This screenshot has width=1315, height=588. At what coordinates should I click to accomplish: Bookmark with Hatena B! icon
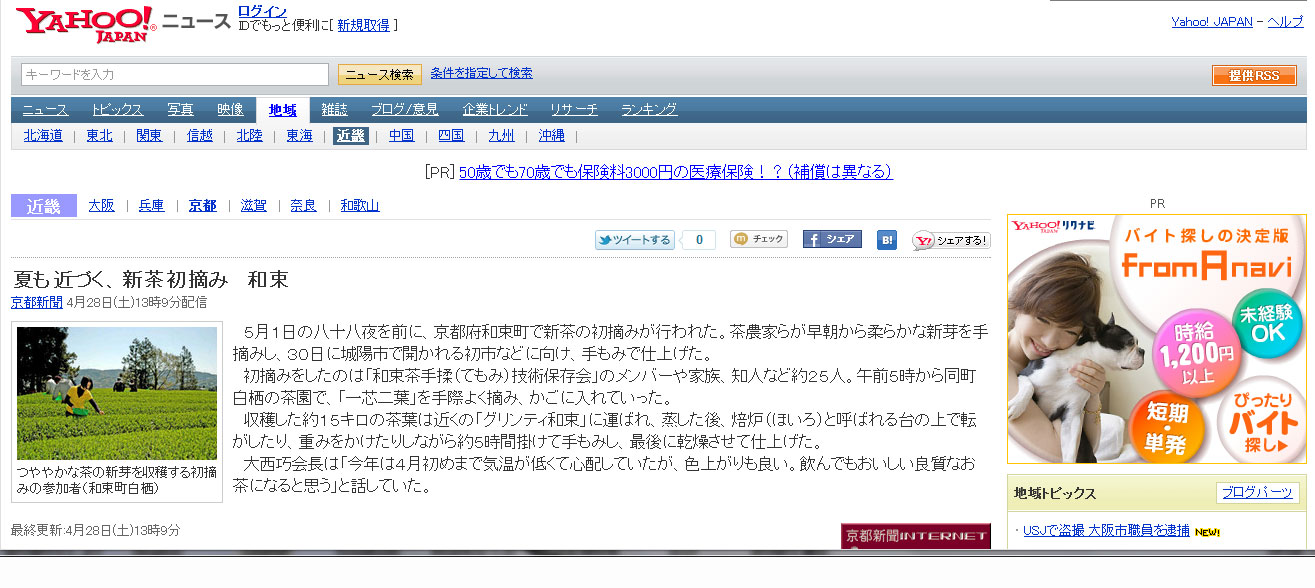(x=887, y=240)
